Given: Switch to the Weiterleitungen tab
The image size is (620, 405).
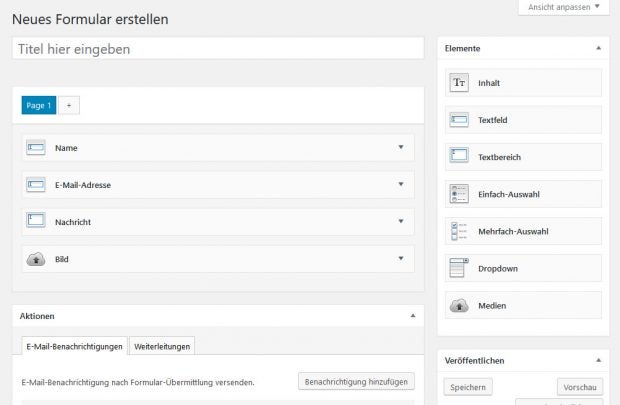Looking at the screenshot, I should pos(162,346).
